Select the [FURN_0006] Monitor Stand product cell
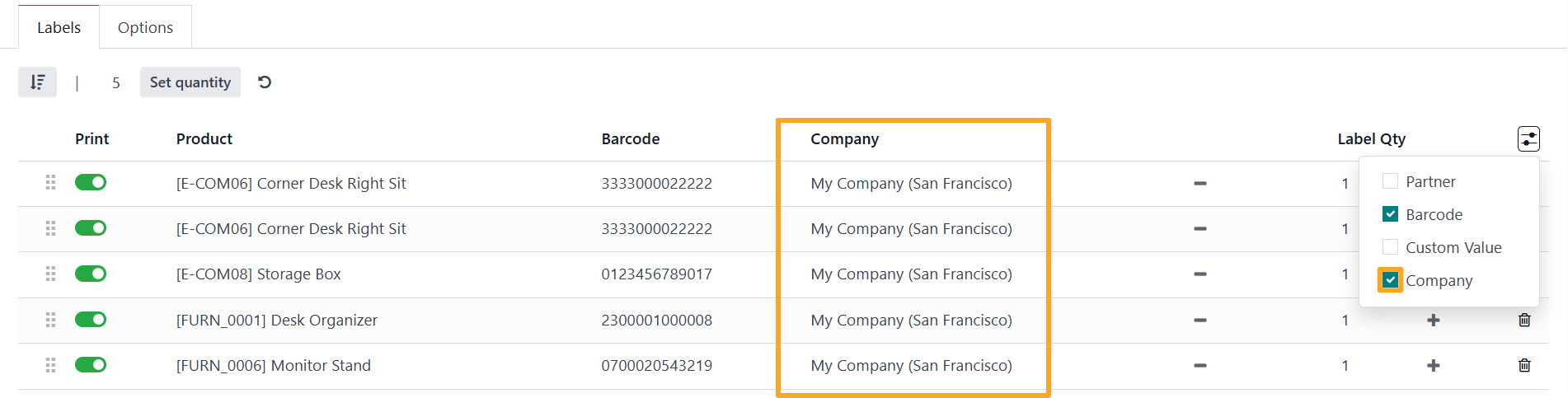The height and width of the screenshot is (398, 1568). coord(274,365)
